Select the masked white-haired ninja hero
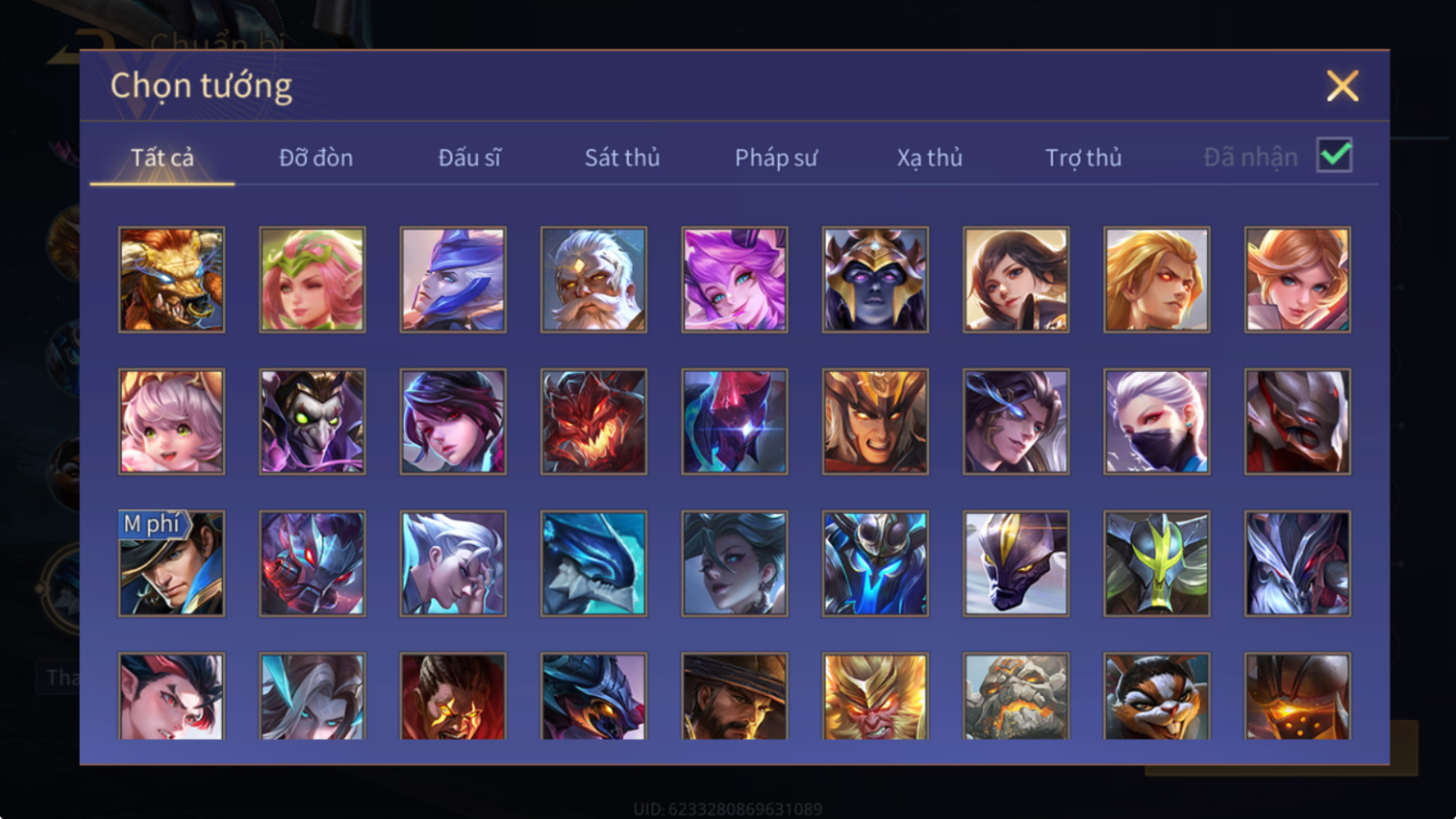Screen dimensions: 1456x819 point(1157,421)
